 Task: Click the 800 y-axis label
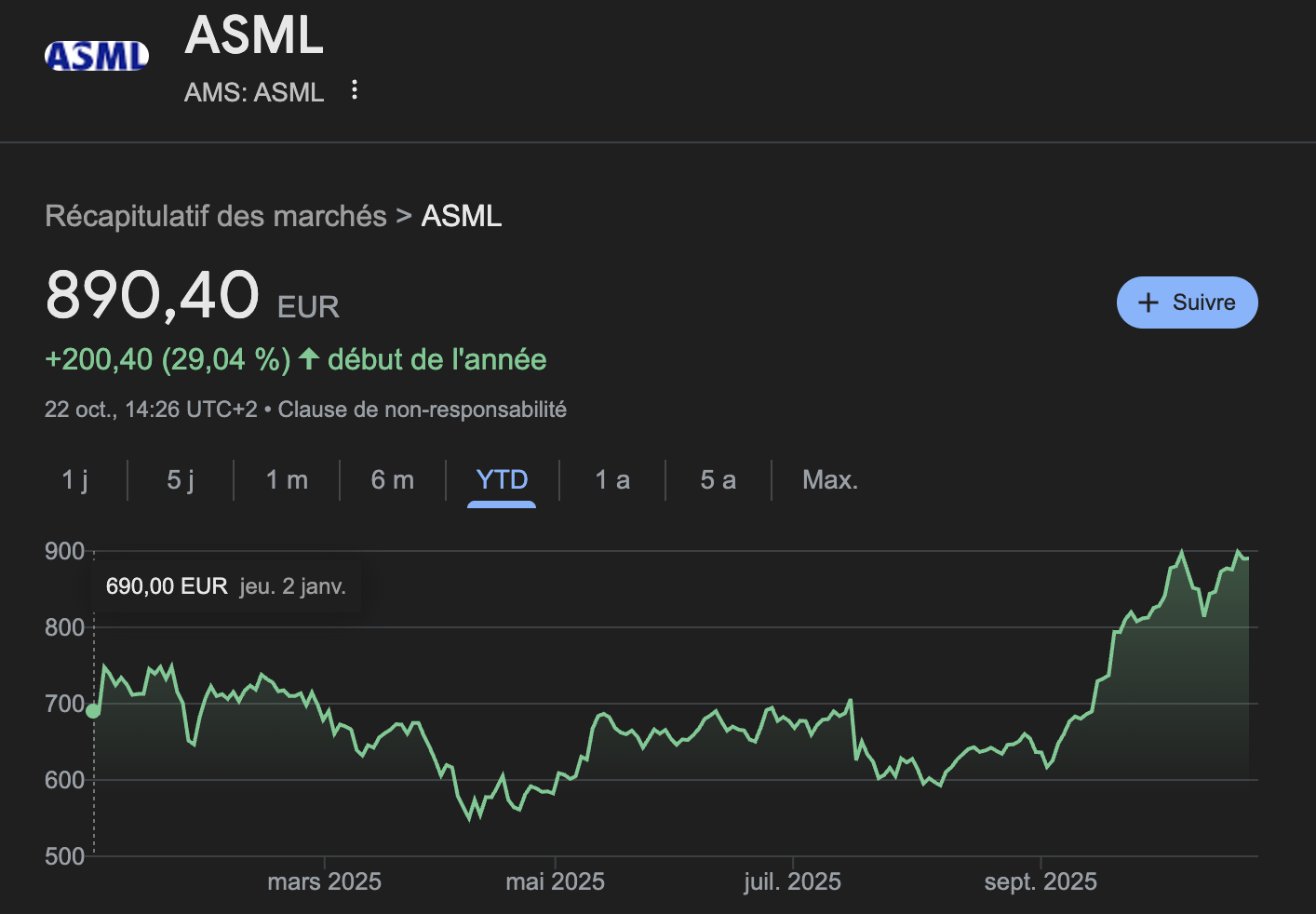pyautogui.click(x=65, y=627)
